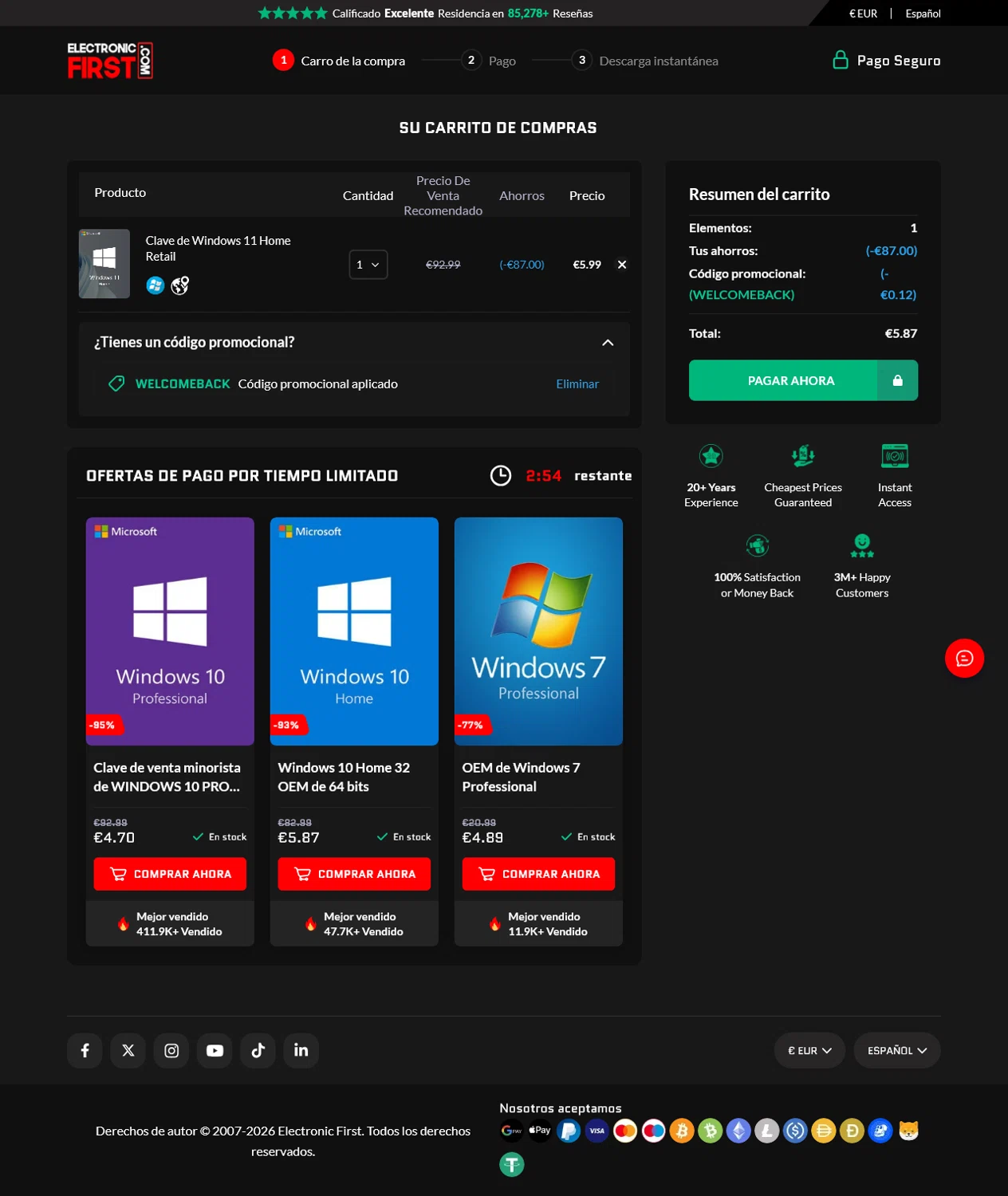Click the Visa payment icon

597,1131
